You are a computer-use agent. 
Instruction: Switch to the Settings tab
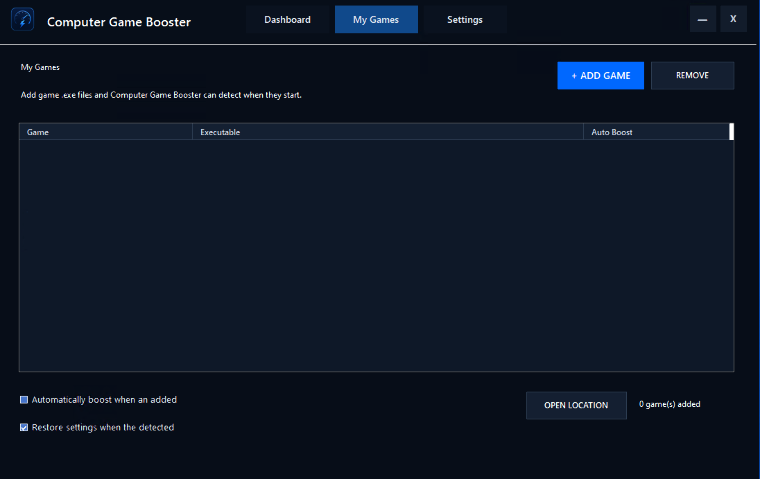(465, 19)
